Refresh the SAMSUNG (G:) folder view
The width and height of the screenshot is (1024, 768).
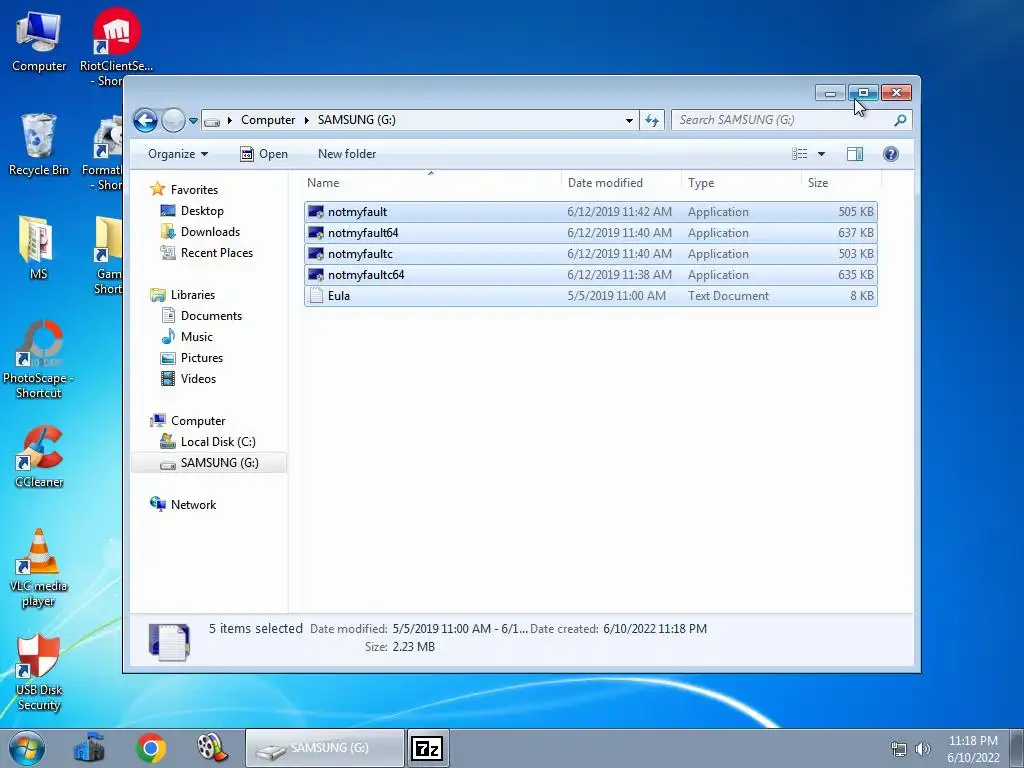click(652, 120)
